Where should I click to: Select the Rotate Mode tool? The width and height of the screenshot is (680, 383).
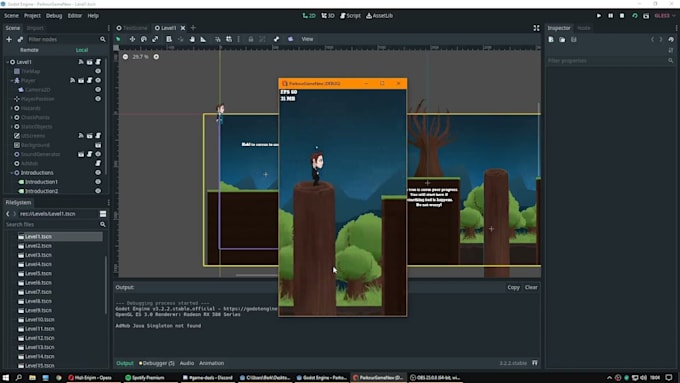click(x=144, y=39)
